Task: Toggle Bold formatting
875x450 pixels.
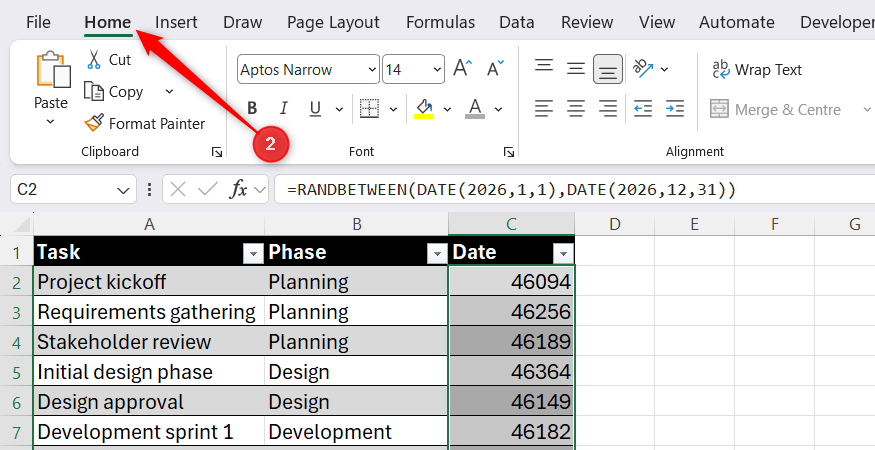Action: (252, 108)
